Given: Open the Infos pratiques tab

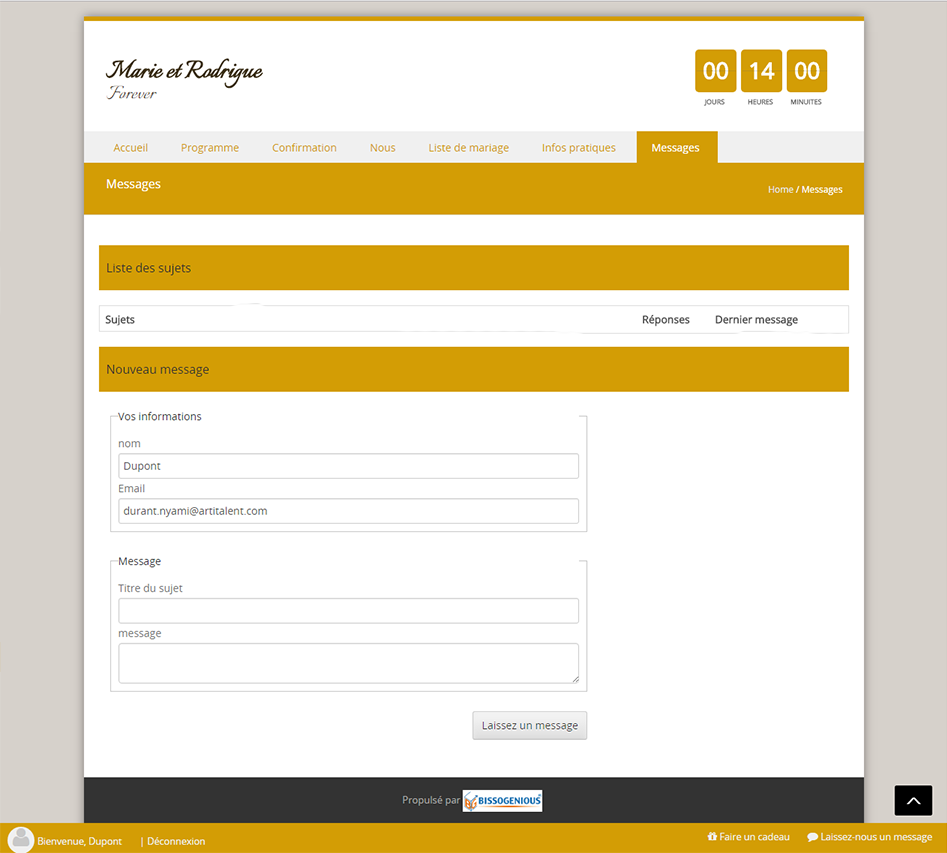Looking at the screenshot, I should 578,147.
